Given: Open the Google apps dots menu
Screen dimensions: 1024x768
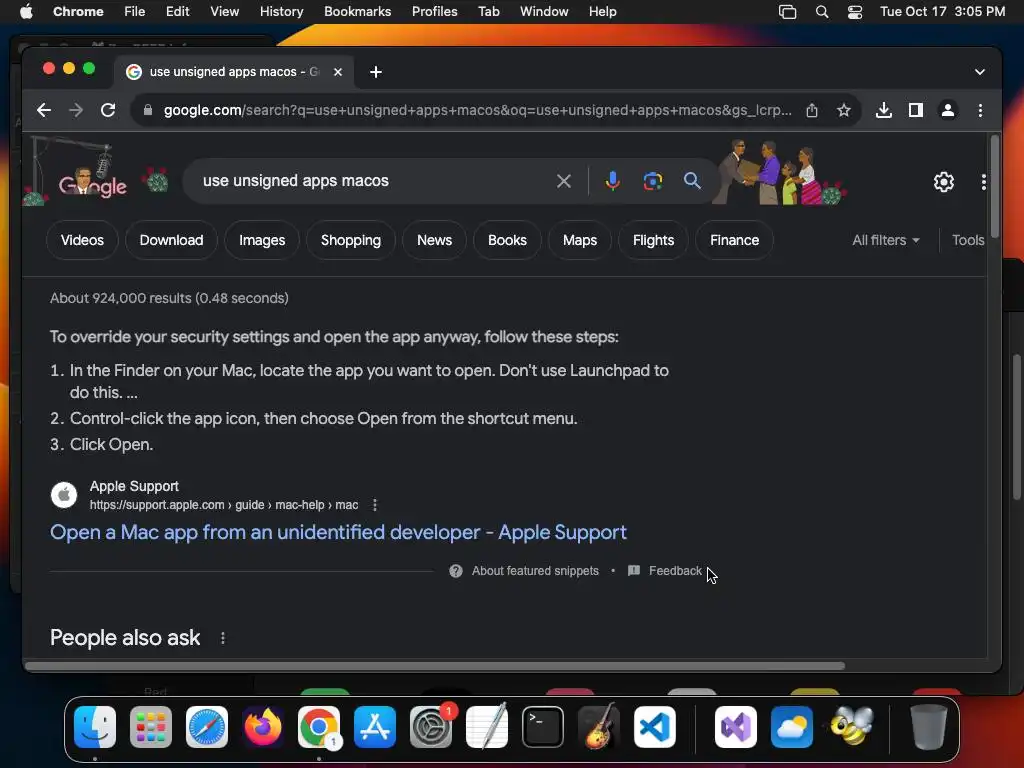Looking at the screenshot, I should tap(983, 182).
